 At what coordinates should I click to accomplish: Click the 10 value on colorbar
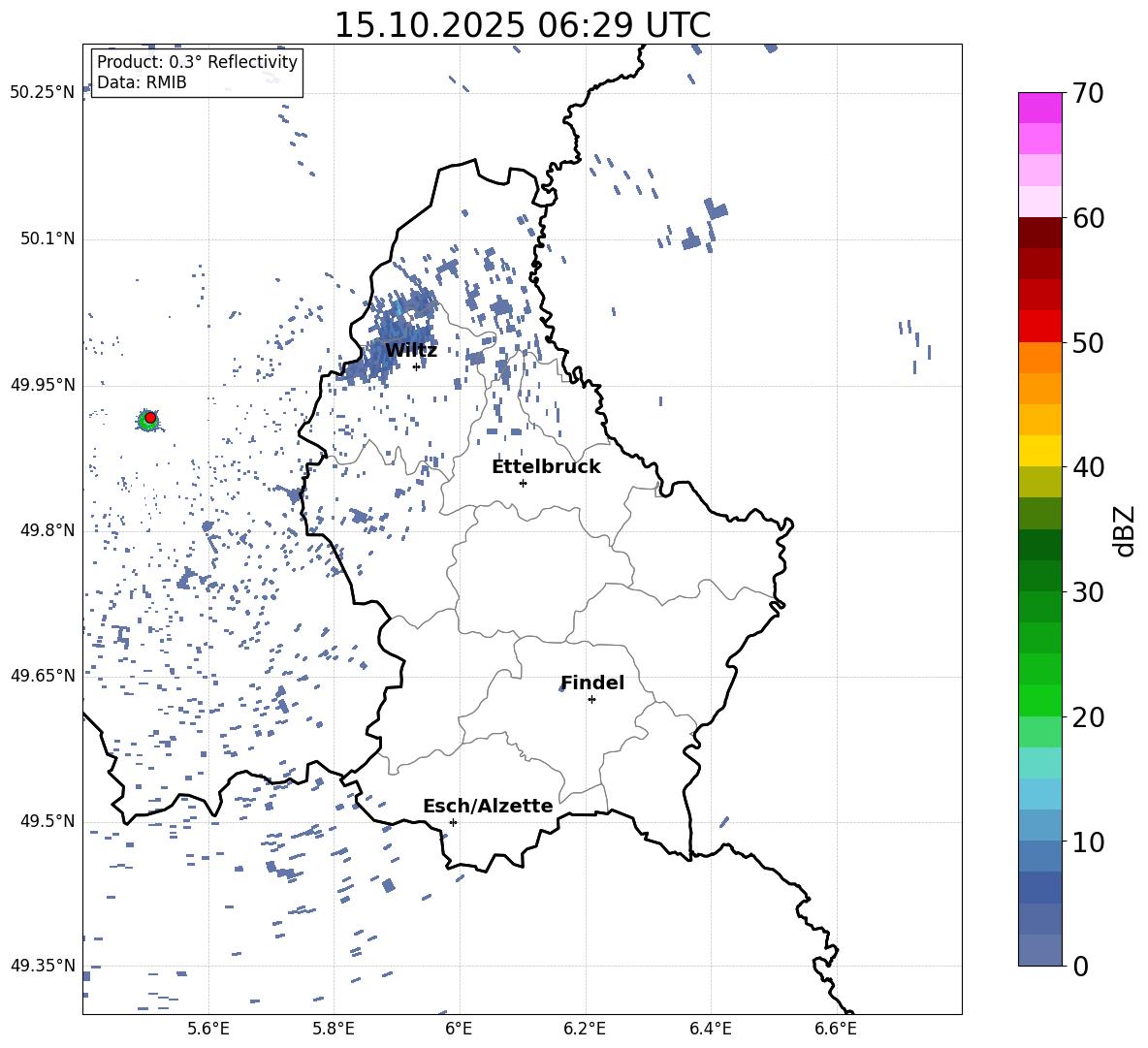coord(1088,842)
